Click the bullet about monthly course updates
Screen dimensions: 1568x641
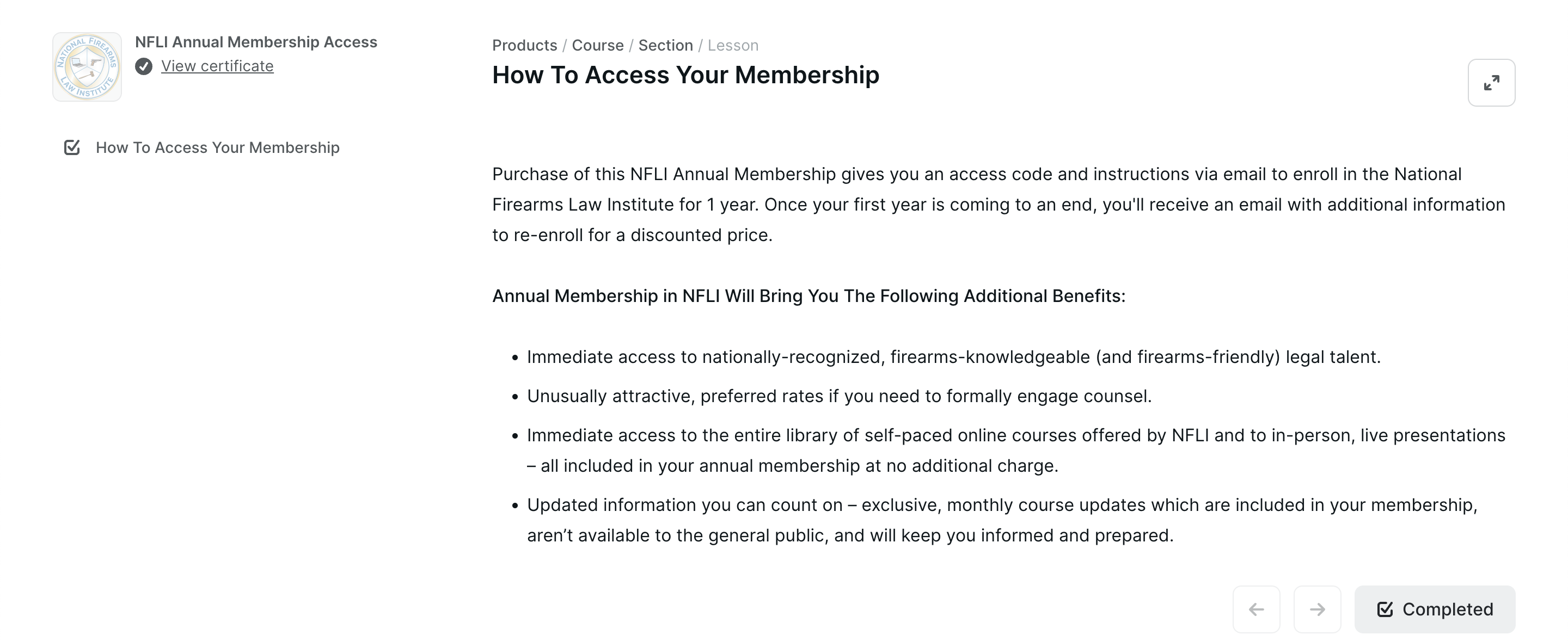1001,520
